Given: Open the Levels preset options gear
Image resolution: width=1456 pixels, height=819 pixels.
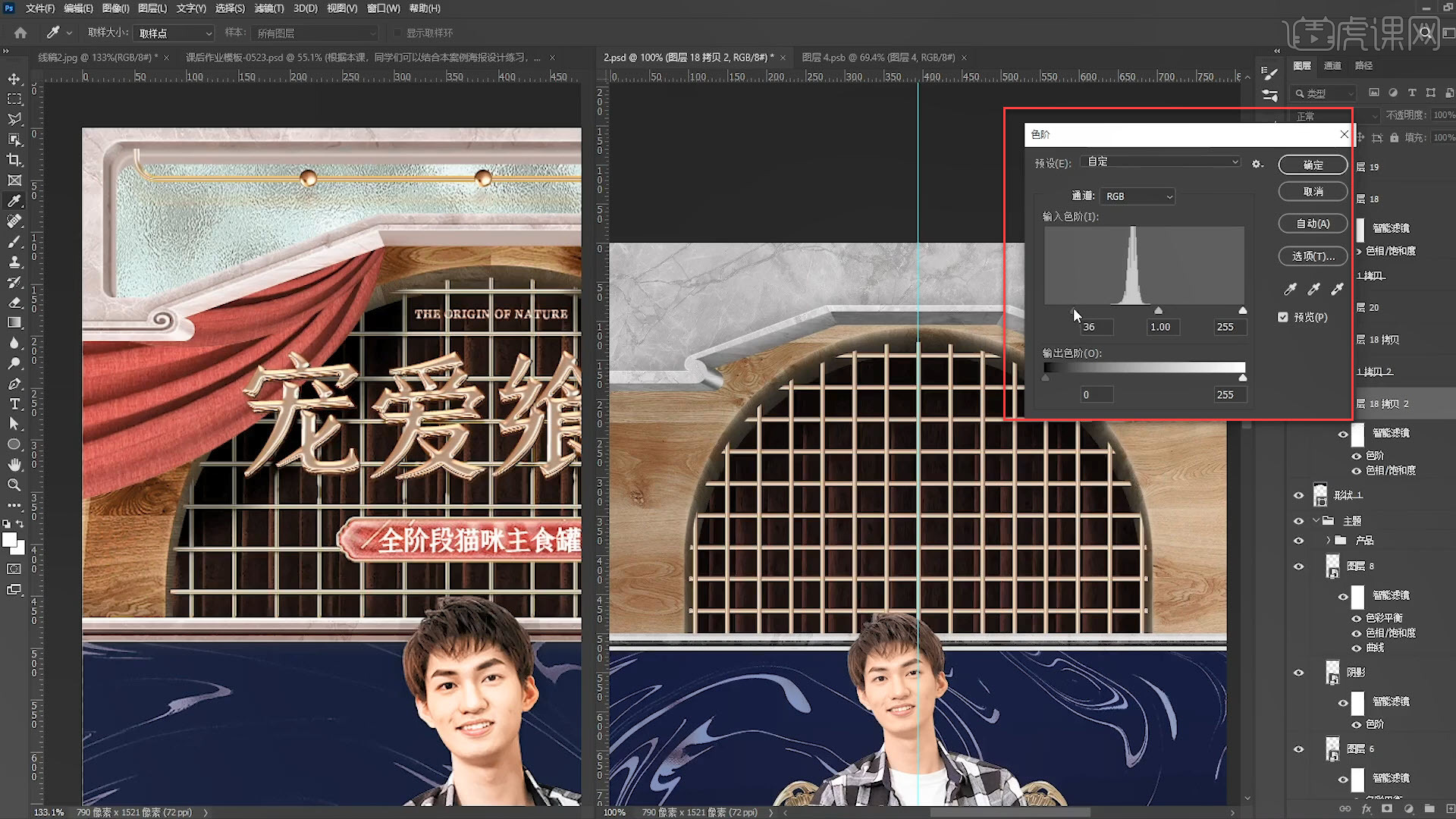Looking at the screenshot, I should (x=1257, y=164).
